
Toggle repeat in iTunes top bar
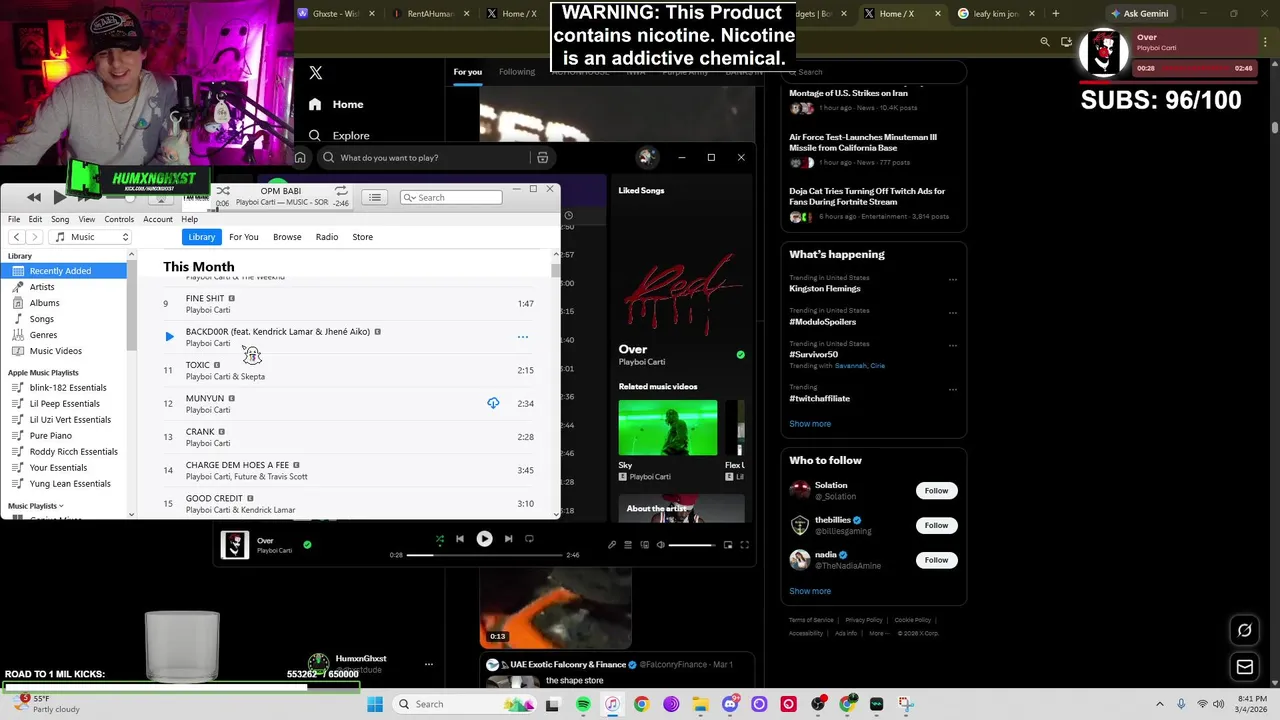341,190
